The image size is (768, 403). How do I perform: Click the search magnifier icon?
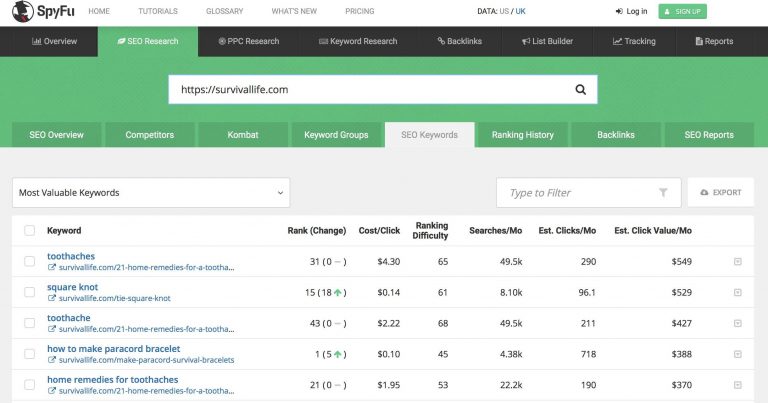(580, 89)
